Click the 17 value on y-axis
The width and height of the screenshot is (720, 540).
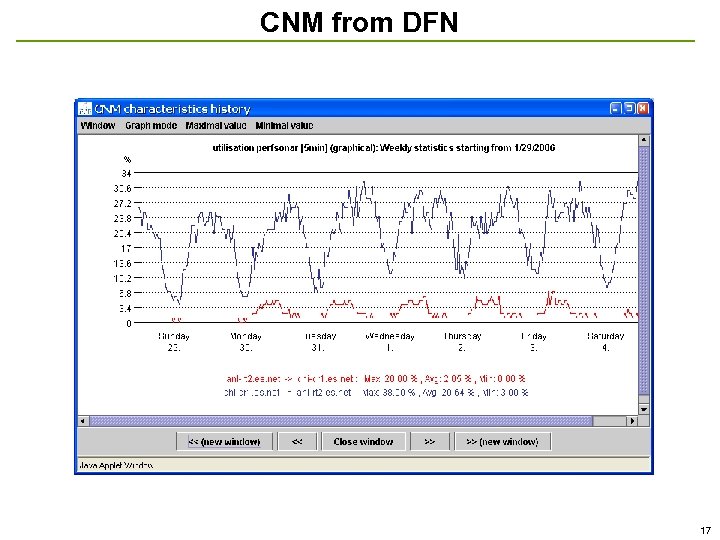tap(126, 248)
